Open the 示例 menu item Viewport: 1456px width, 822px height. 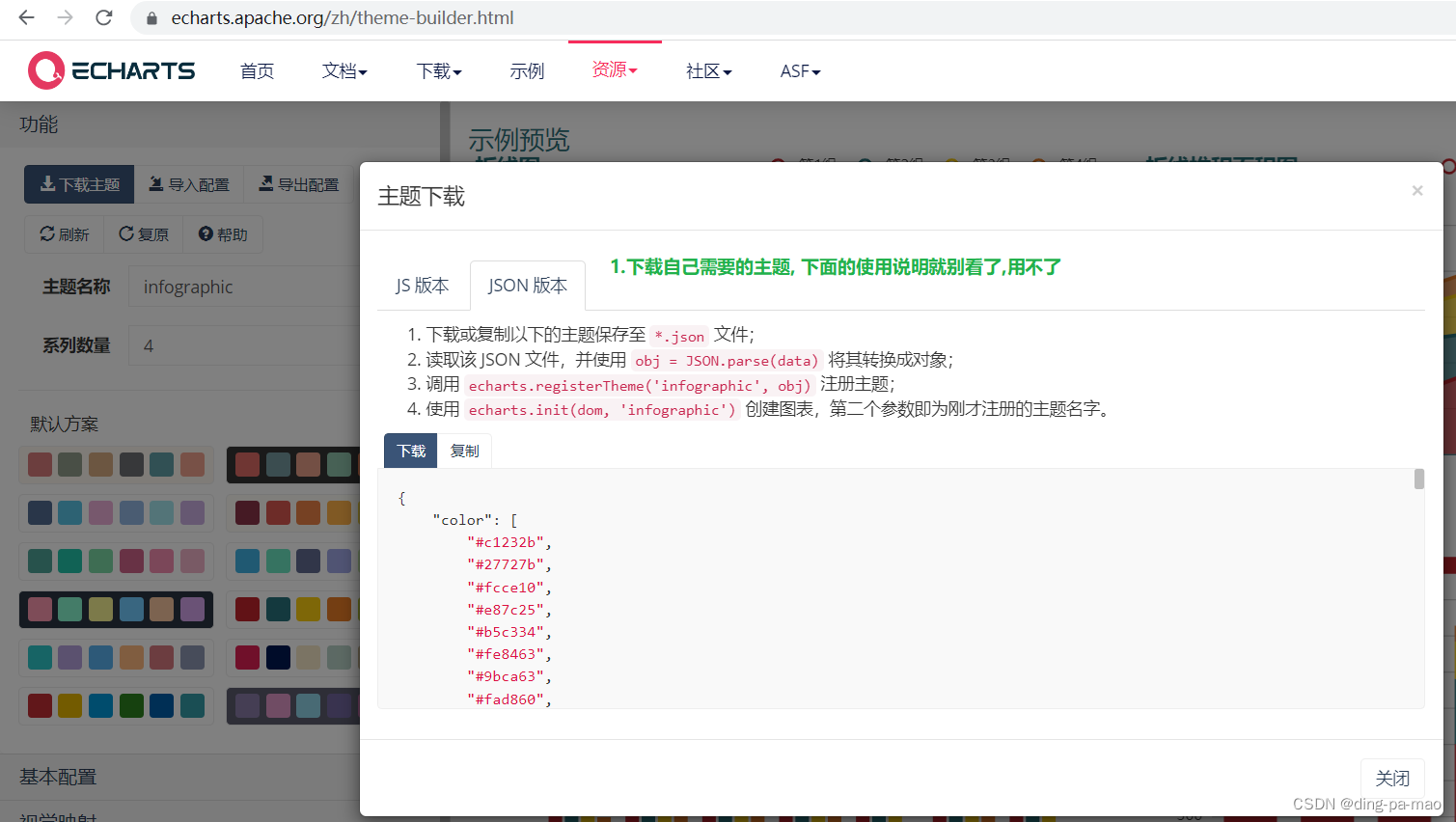[x=527, y=69]
